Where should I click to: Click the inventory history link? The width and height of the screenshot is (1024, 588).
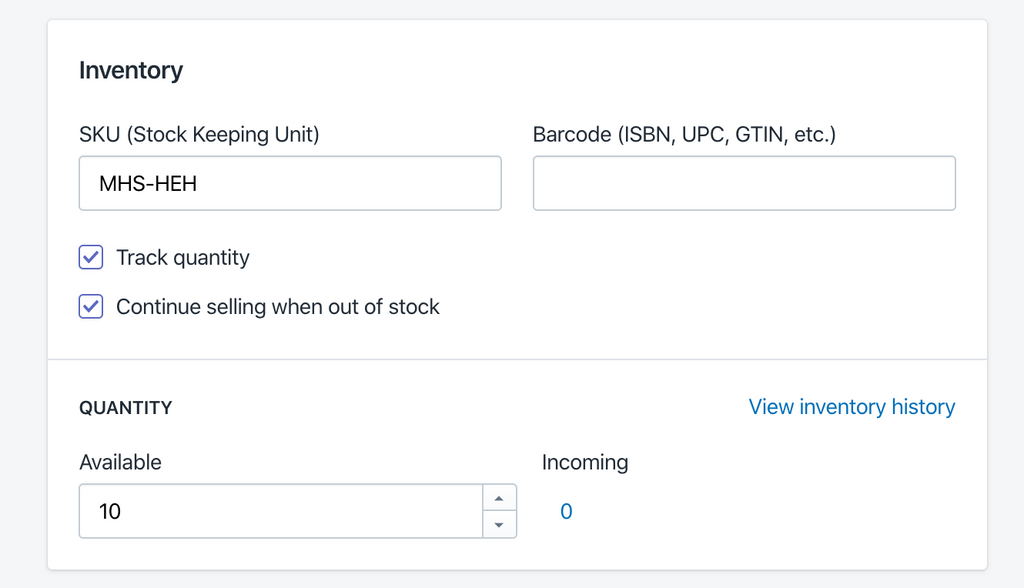point(851,406)
